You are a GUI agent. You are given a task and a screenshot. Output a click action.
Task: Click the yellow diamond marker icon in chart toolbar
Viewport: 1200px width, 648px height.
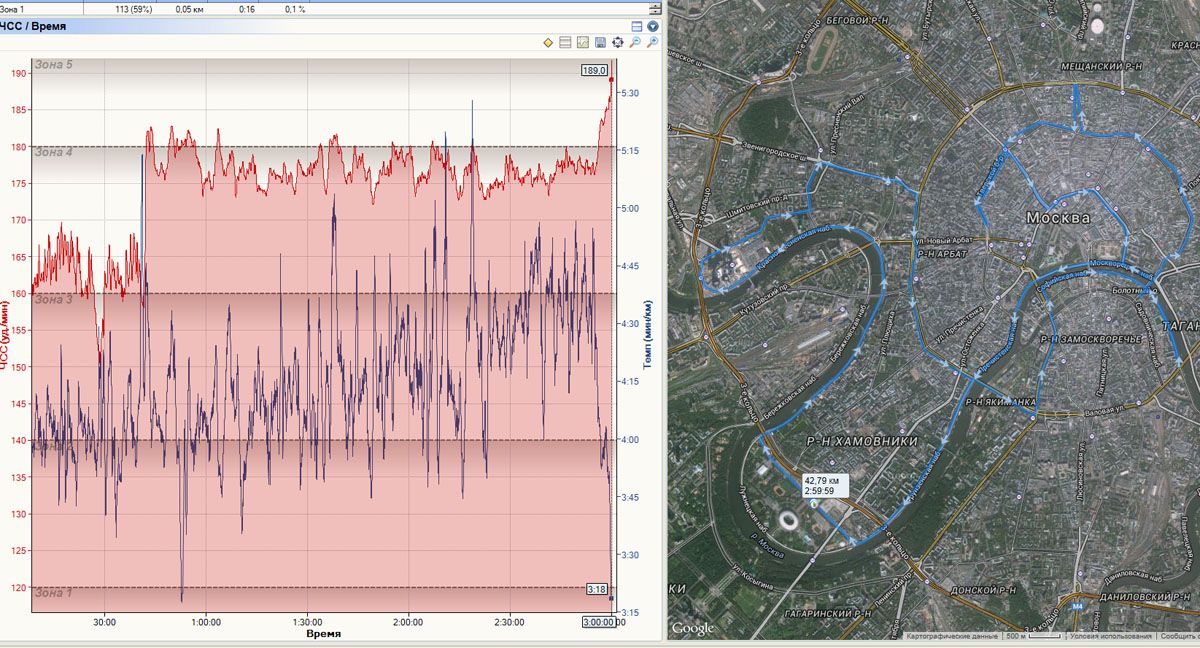(x=548, y=42)
